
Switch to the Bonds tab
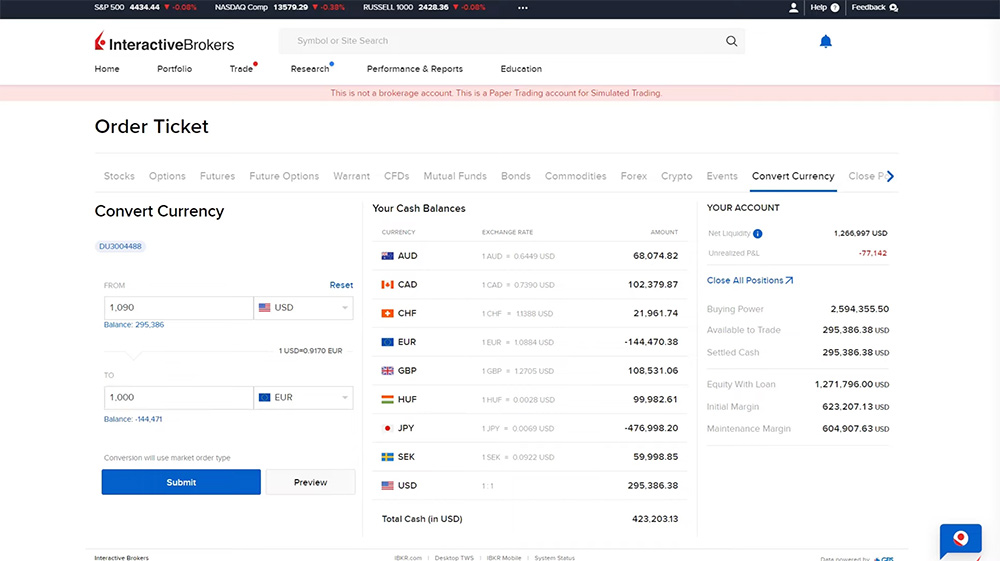(x=515, y=176)
